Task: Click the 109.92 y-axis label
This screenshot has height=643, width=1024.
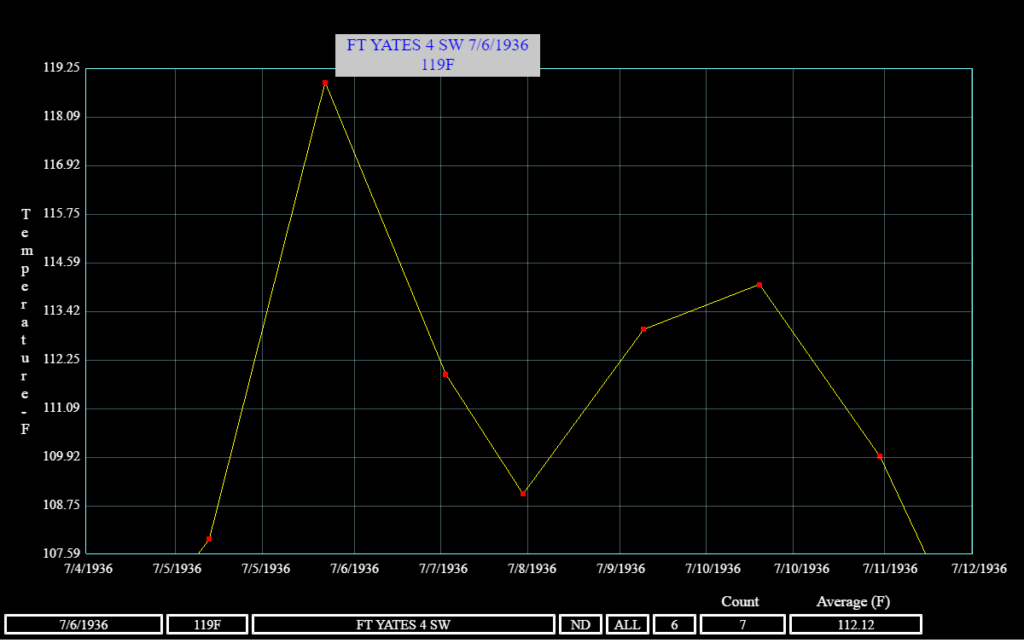Action: pyautogui.click(x=61, y=456)
